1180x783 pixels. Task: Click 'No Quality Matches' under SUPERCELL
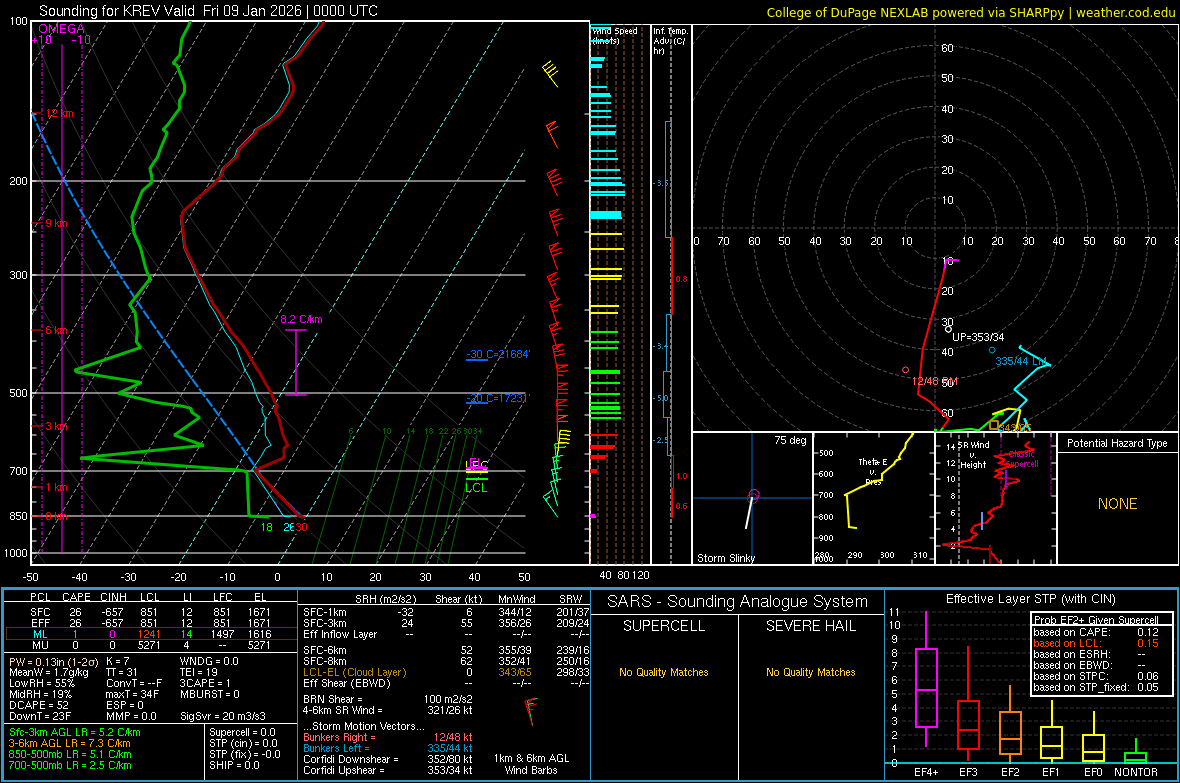664,672
